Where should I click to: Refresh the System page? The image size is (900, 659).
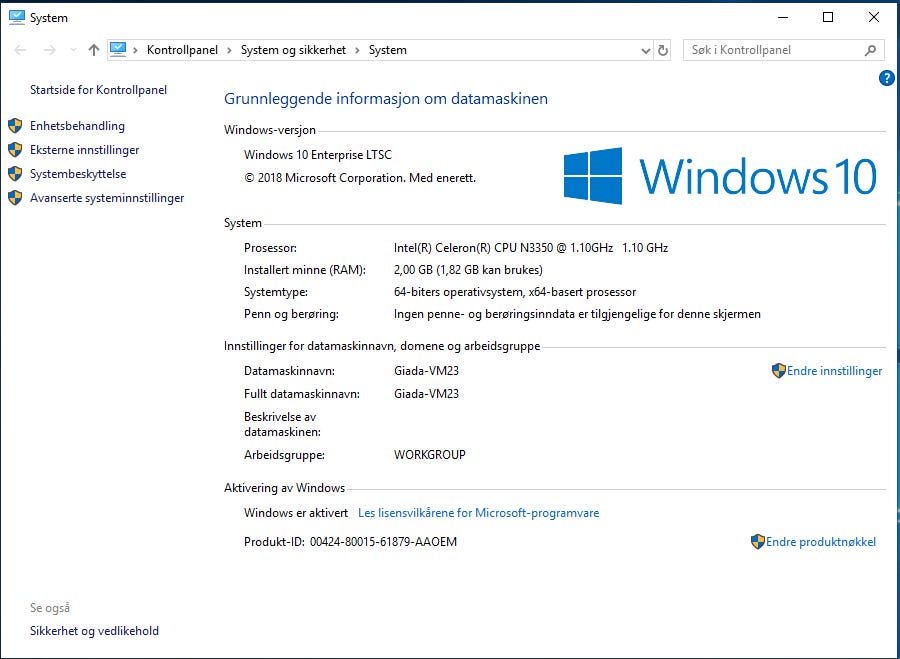[663, 51]
